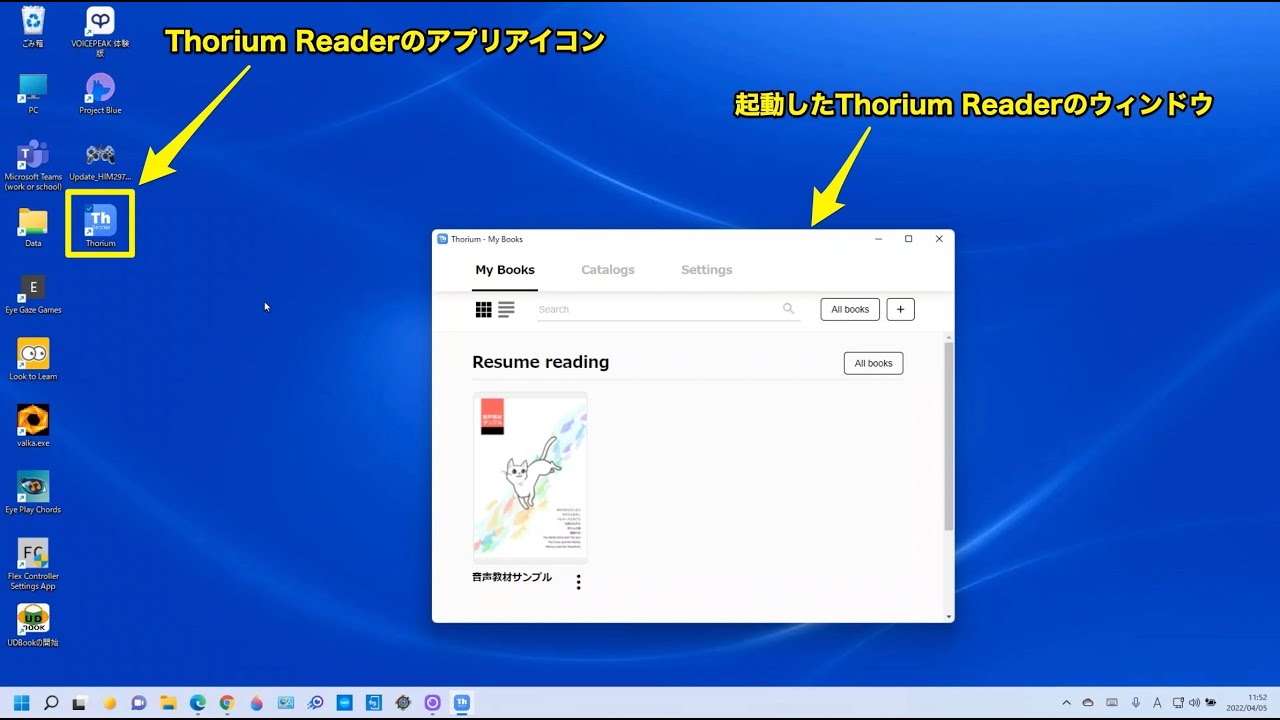Viewport: 1280px width, 720px height.
Task: Select the Thorium desktop shortcut
Action: (100, 225)
